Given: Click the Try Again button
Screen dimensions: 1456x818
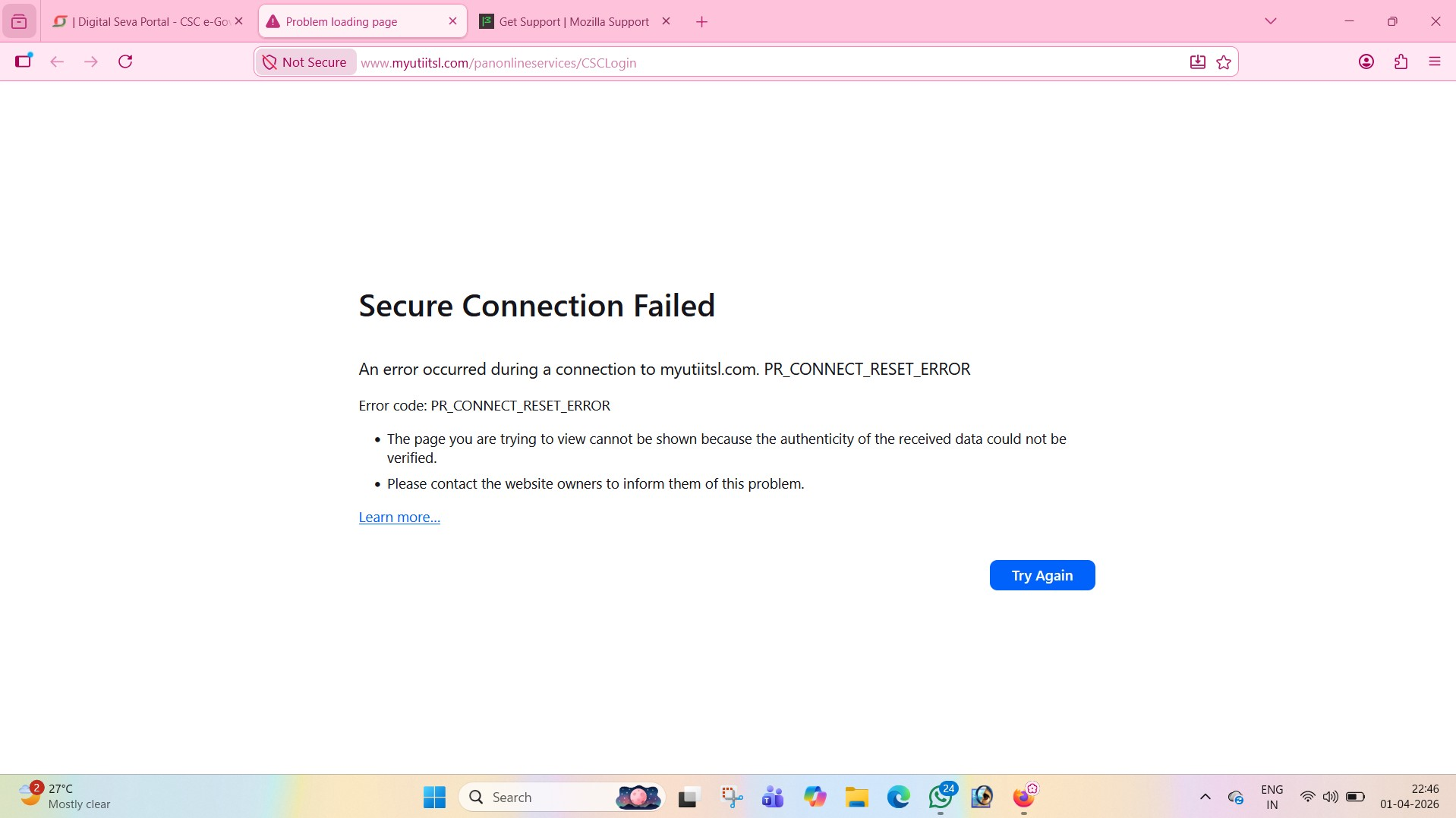Looking at the screenshot, I should coord(1042,575).
